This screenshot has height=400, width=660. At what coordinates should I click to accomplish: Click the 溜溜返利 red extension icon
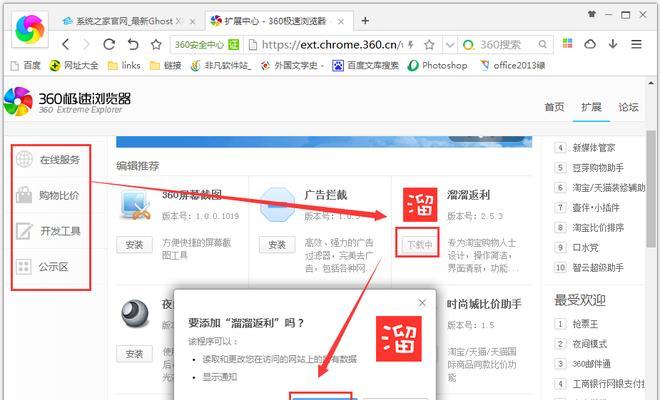[420, 205]
